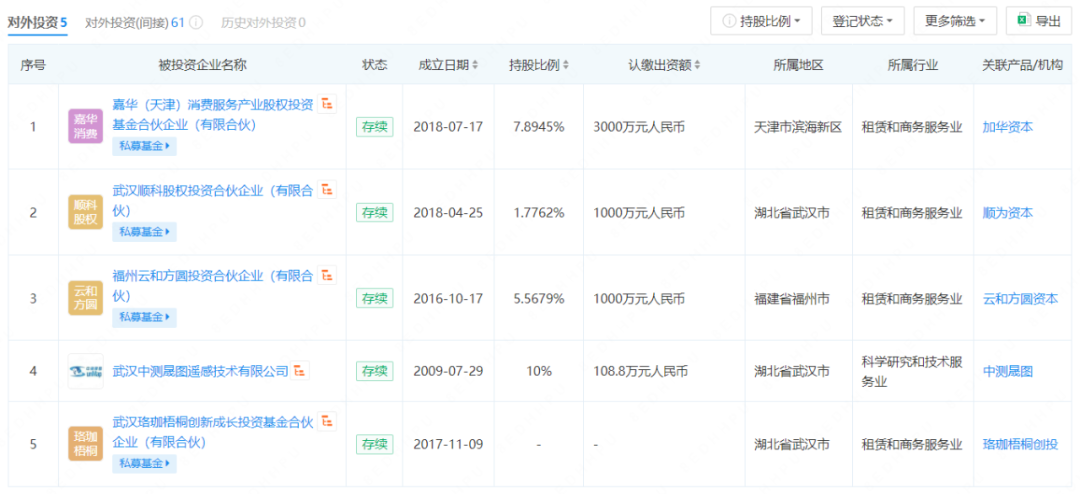Click the equity structure icon beside 武汉珞珈梧桐
The width and height of the screenshot is (1080, 494).
tap(327, 421)
